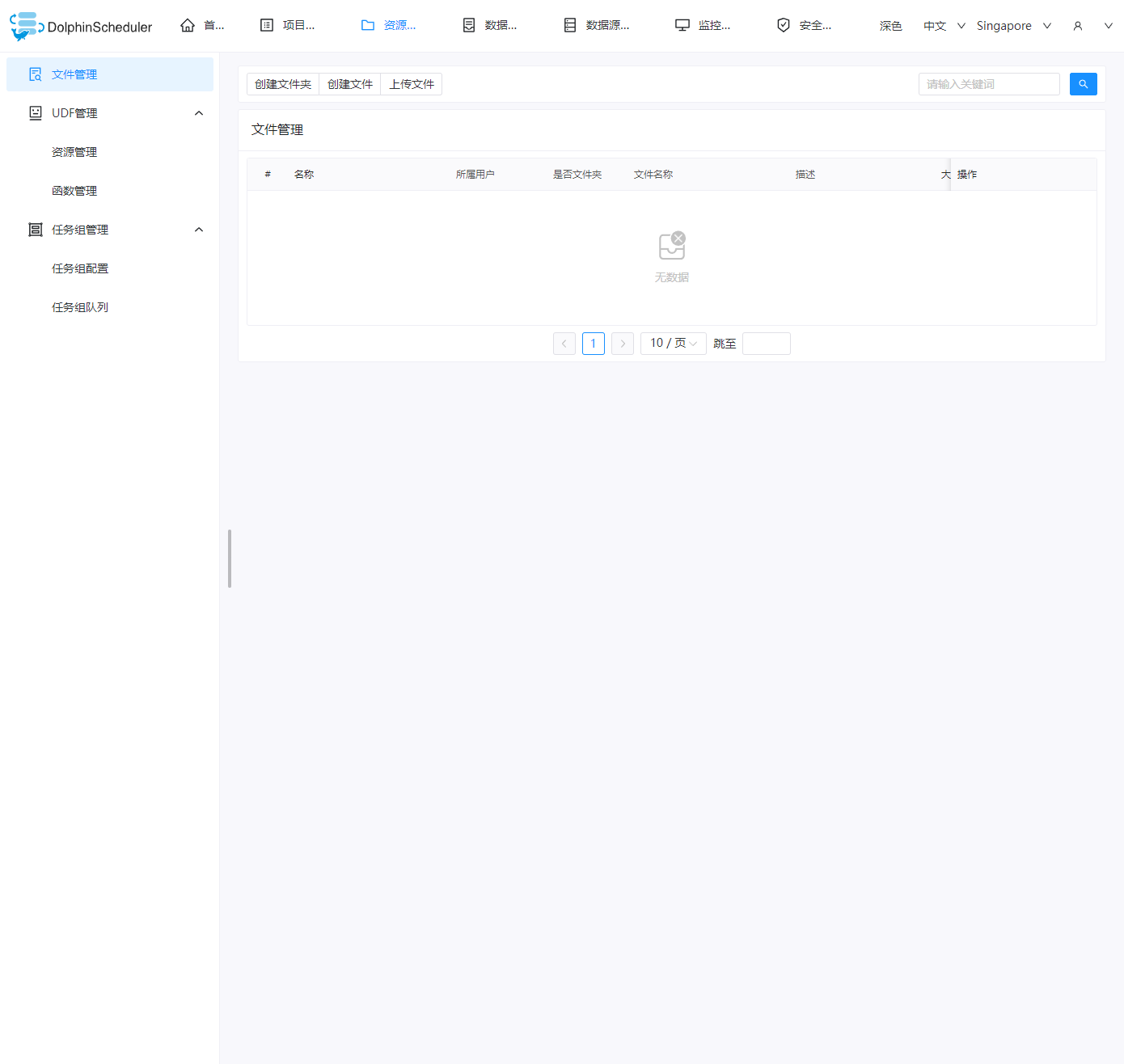Click the datasource database icon in navigation
The height and width of the screenshot is (1064, 1124).
570,25
